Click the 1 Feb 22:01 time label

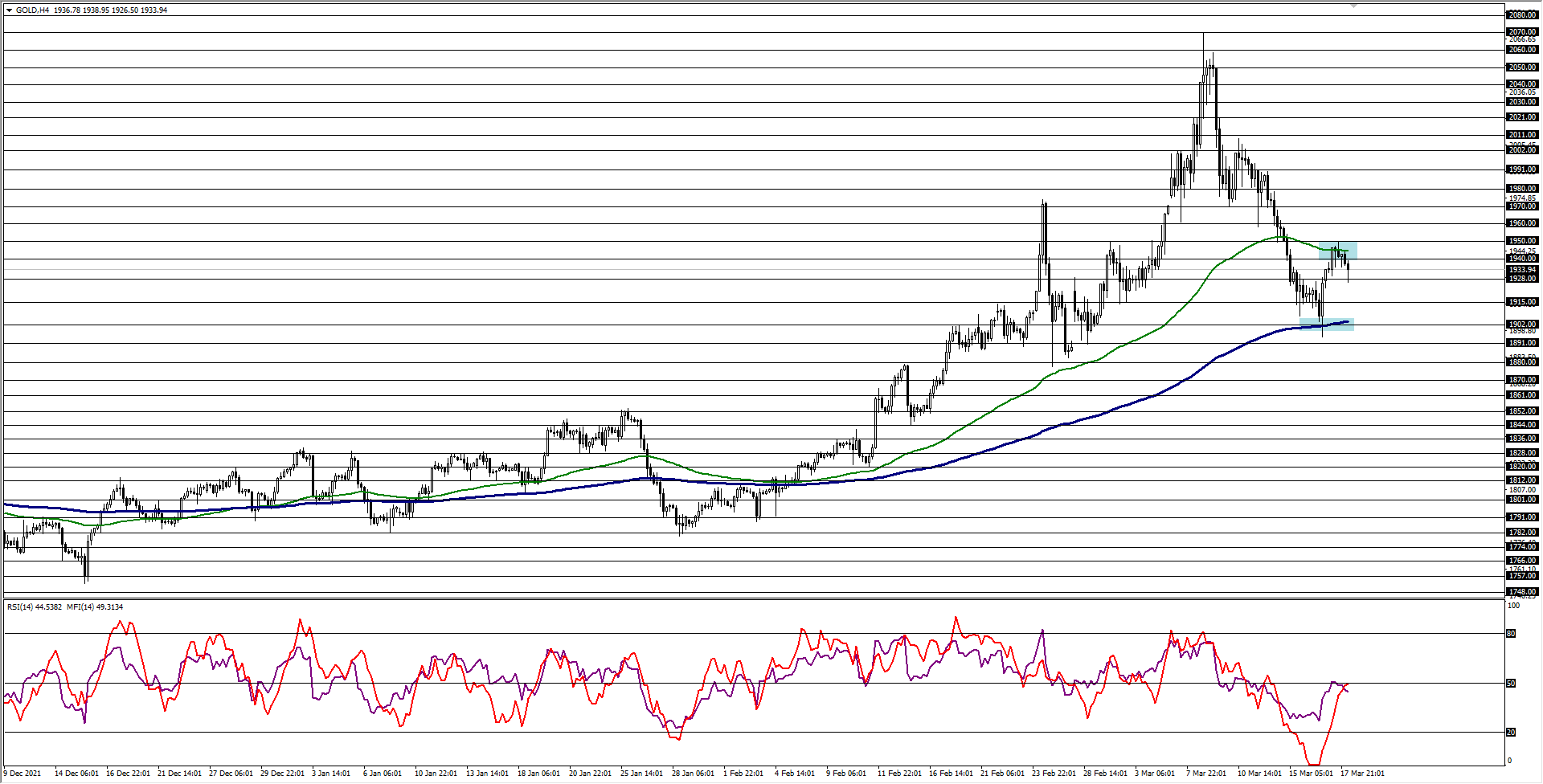[x=743, y=774]
